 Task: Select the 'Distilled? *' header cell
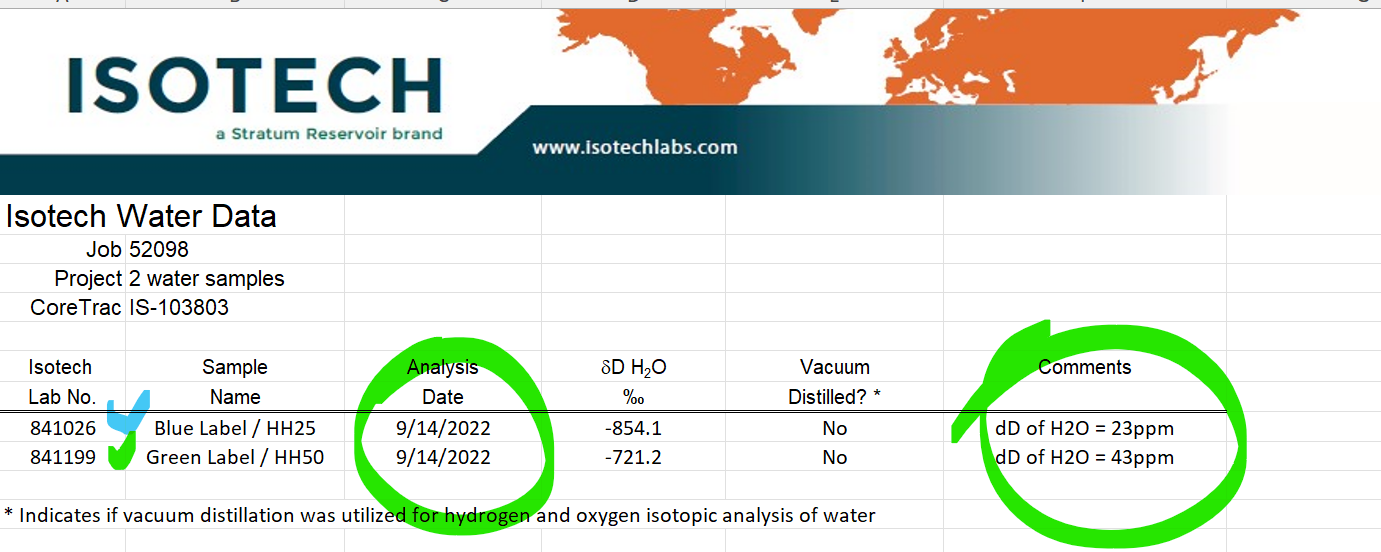[x=835, y=397]
